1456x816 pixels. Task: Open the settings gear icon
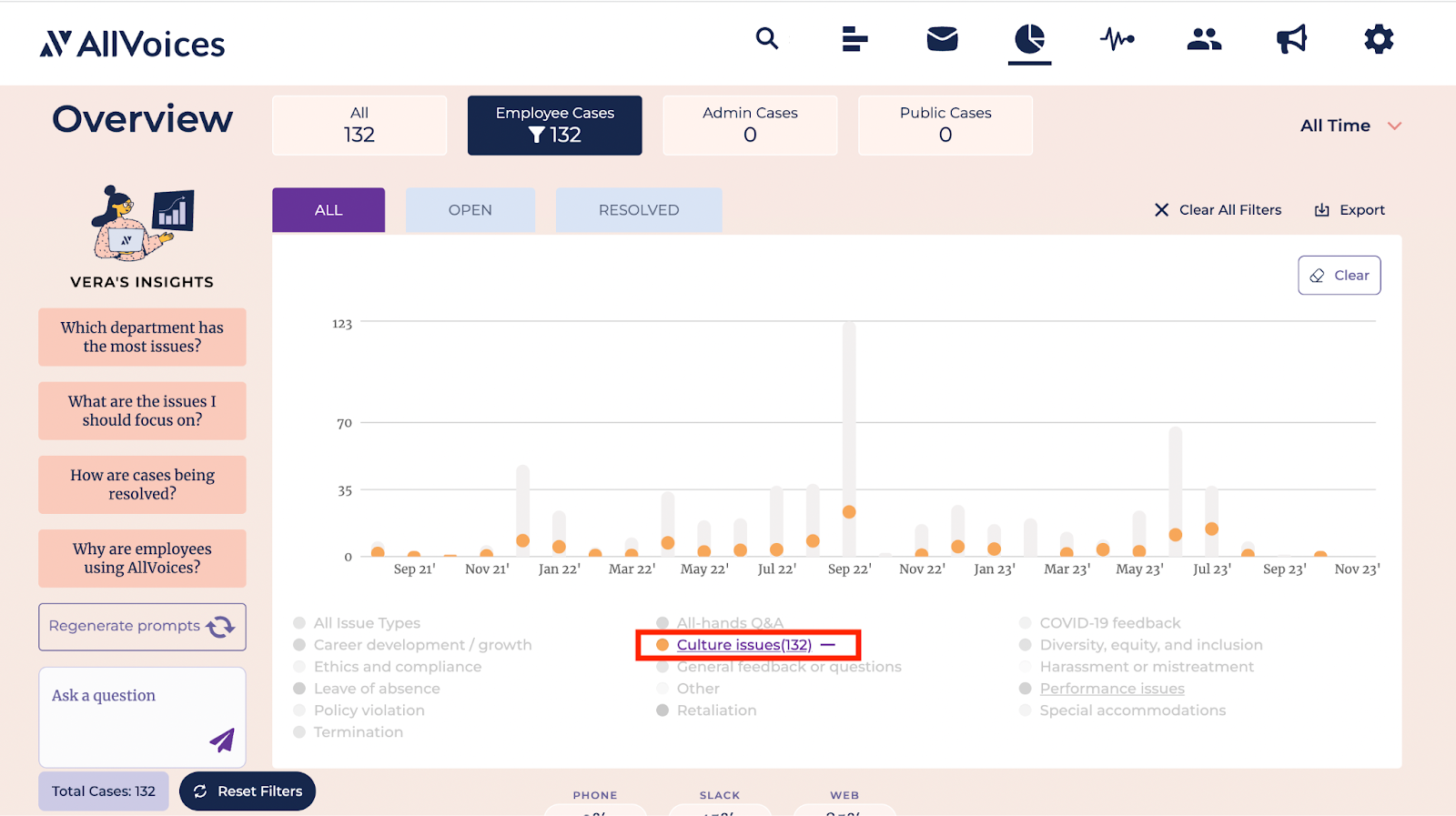pos(1379,39)
